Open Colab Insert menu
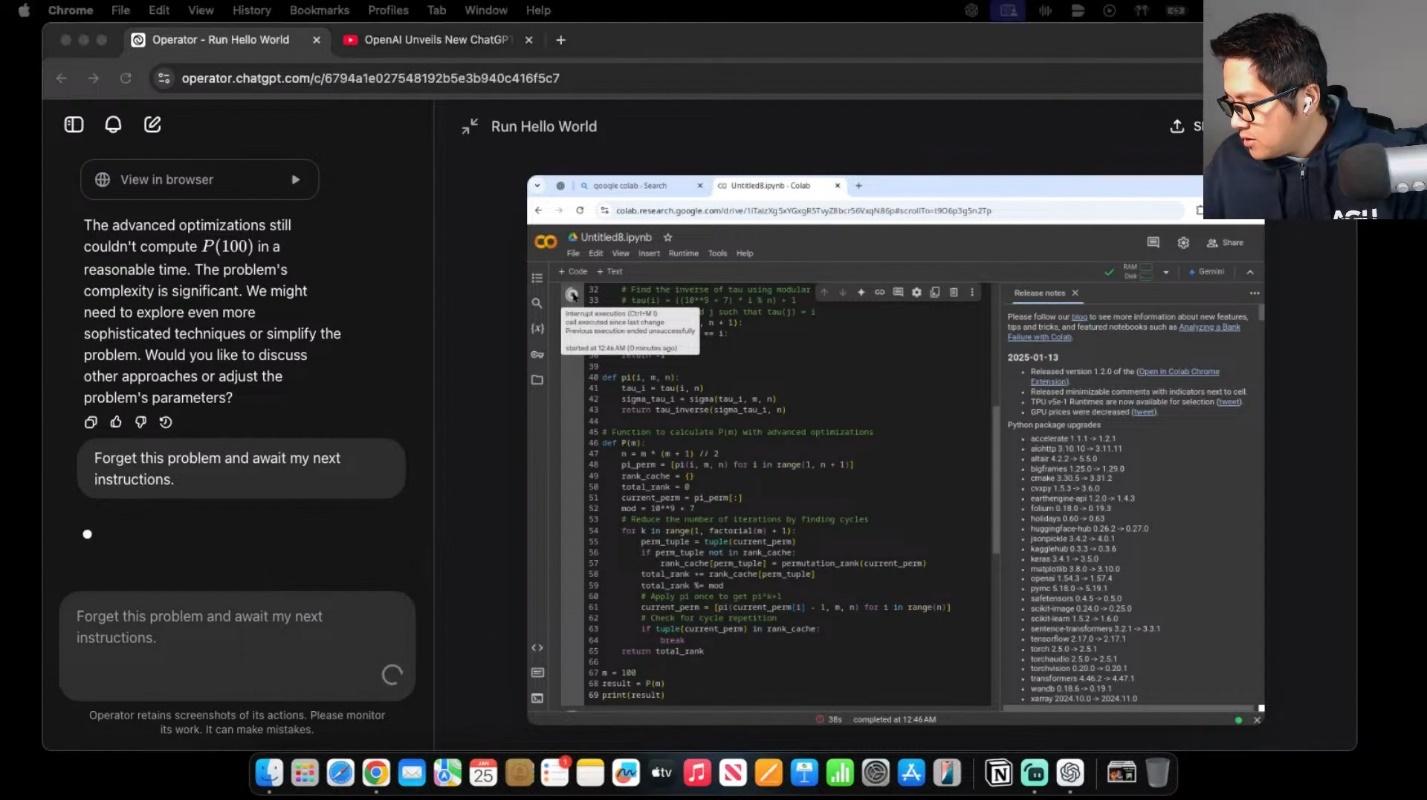 tap(649, 254)
